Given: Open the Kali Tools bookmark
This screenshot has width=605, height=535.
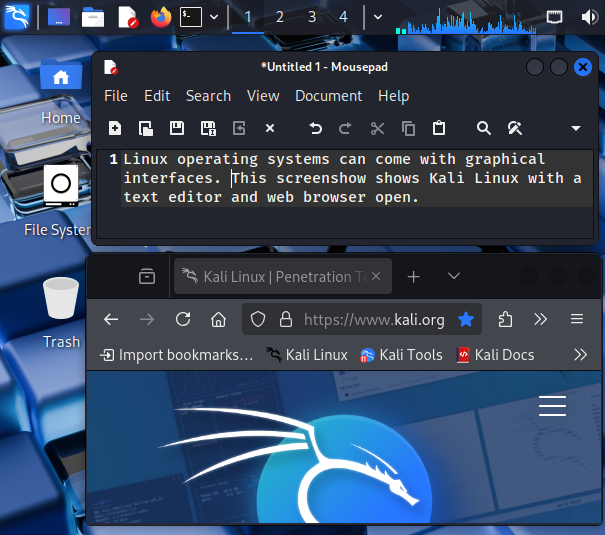Looking at the screenshot, I should coord(401,355).
